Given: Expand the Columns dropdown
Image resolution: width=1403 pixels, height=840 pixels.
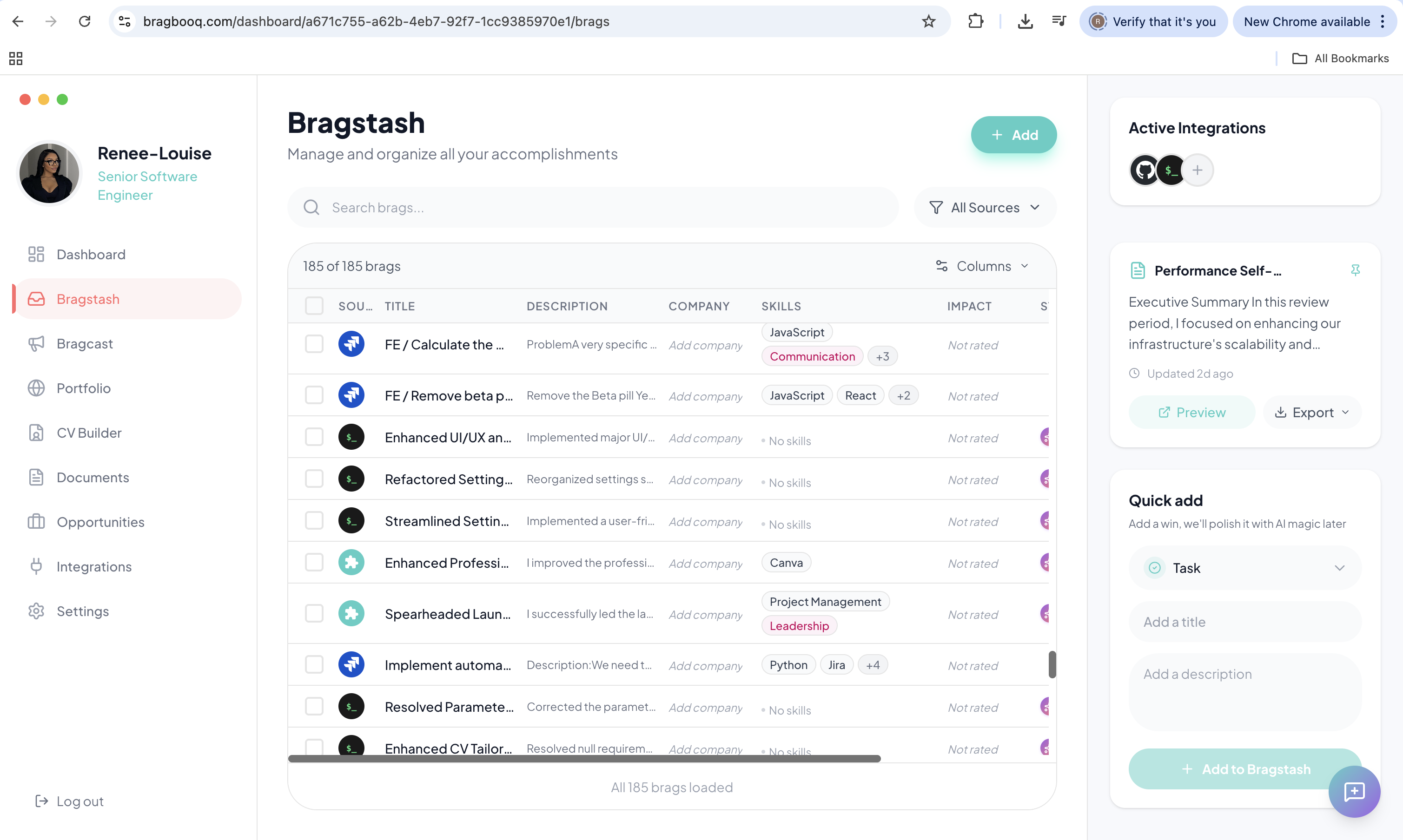Looking at the screenshot, I should coord(982,266).
